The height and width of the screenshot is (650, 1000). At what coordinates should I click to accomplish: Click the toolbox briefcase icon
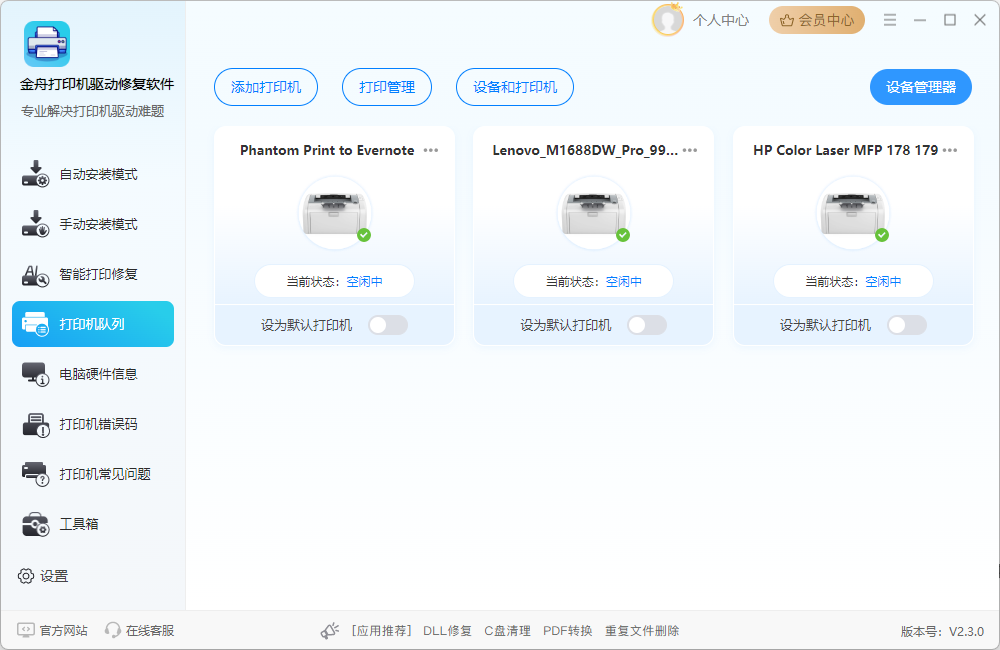point(35,524)
